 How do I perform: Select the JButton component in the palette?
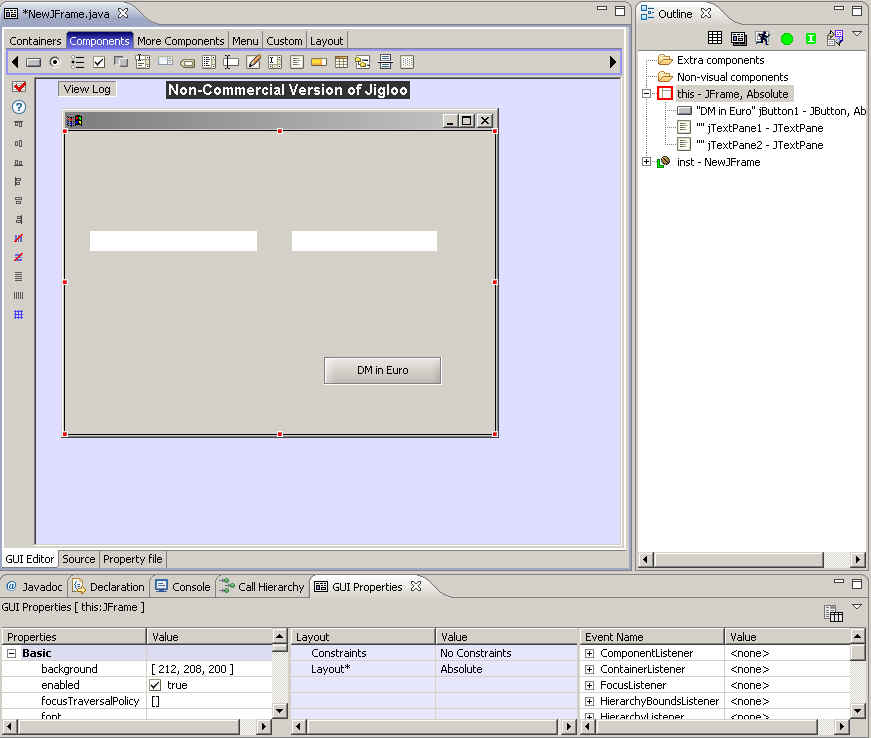coord(33,62)
